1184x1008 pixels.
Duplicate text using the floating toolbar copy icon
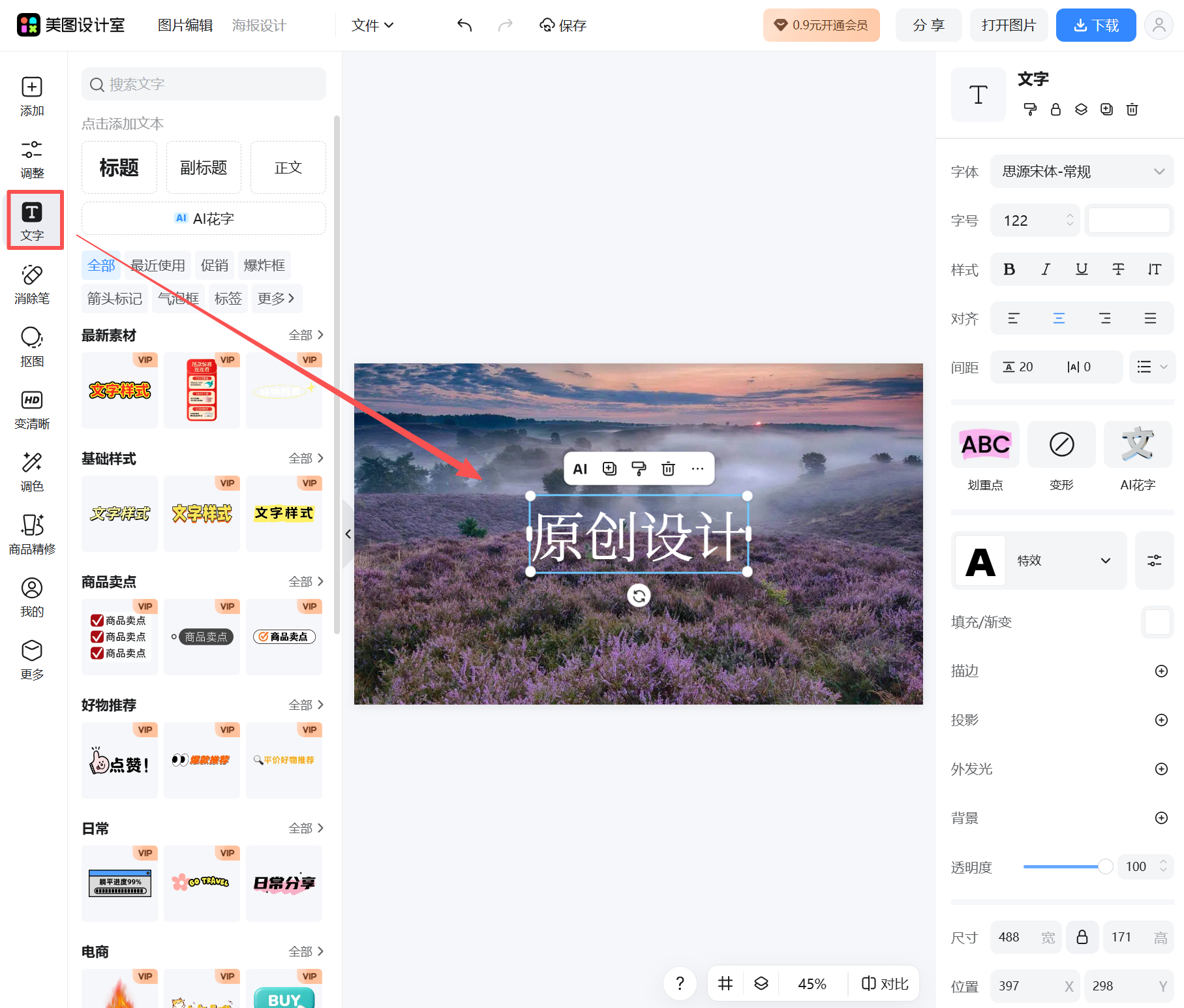coord(609,468)
